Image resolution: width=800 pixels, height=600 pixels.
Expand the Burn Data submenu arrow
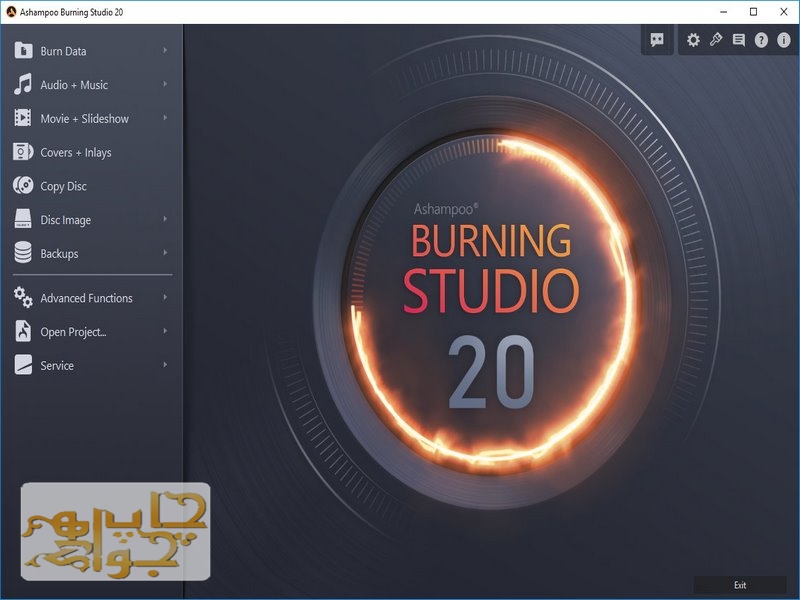pyautogui.click(x=165, y=50)
